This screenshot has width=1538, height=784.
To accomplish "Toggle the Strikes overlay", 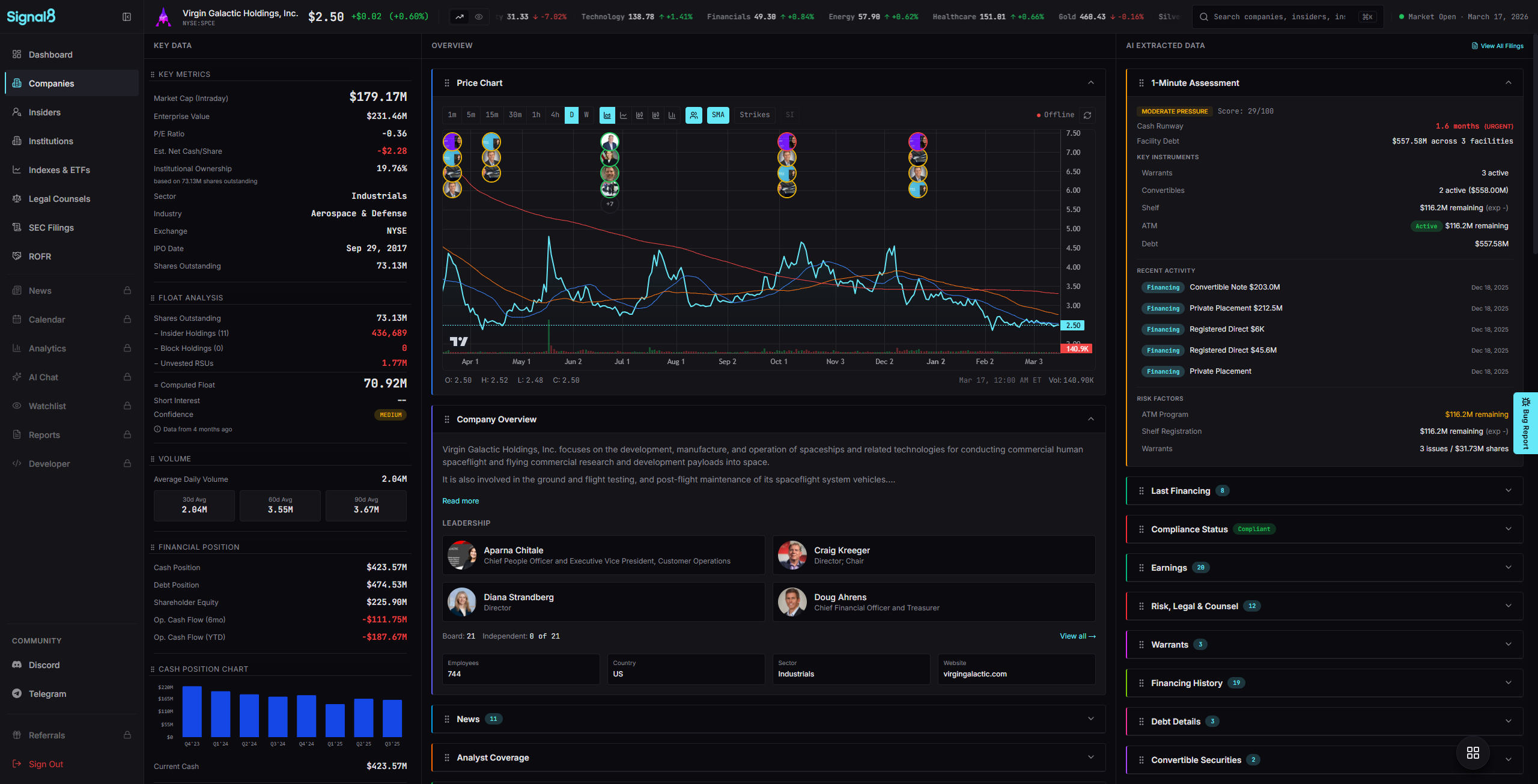I will [x=755, y=115].
